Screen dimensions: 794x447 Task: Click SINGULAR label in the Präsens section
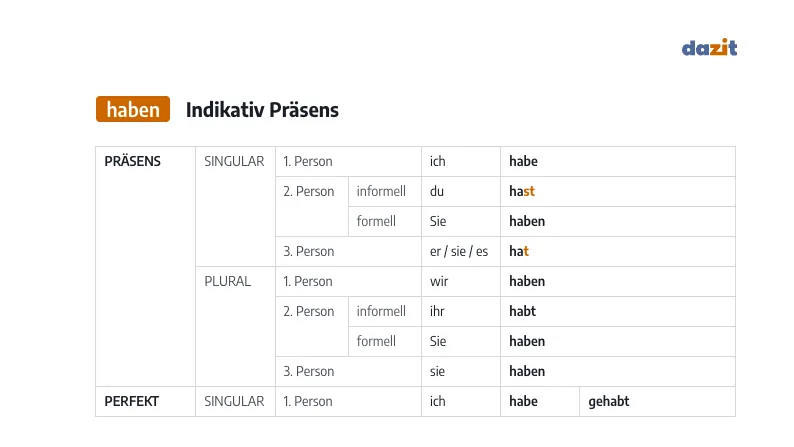pyautogui.click(x=234, y=161)
